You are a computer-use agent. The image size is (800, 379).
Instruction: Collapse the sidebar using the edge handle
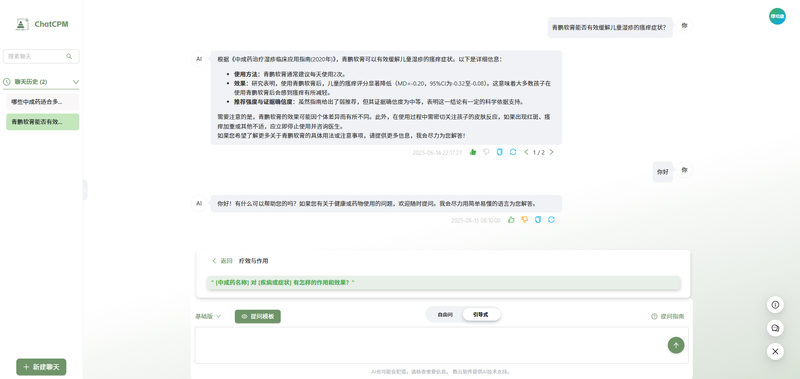85,190
